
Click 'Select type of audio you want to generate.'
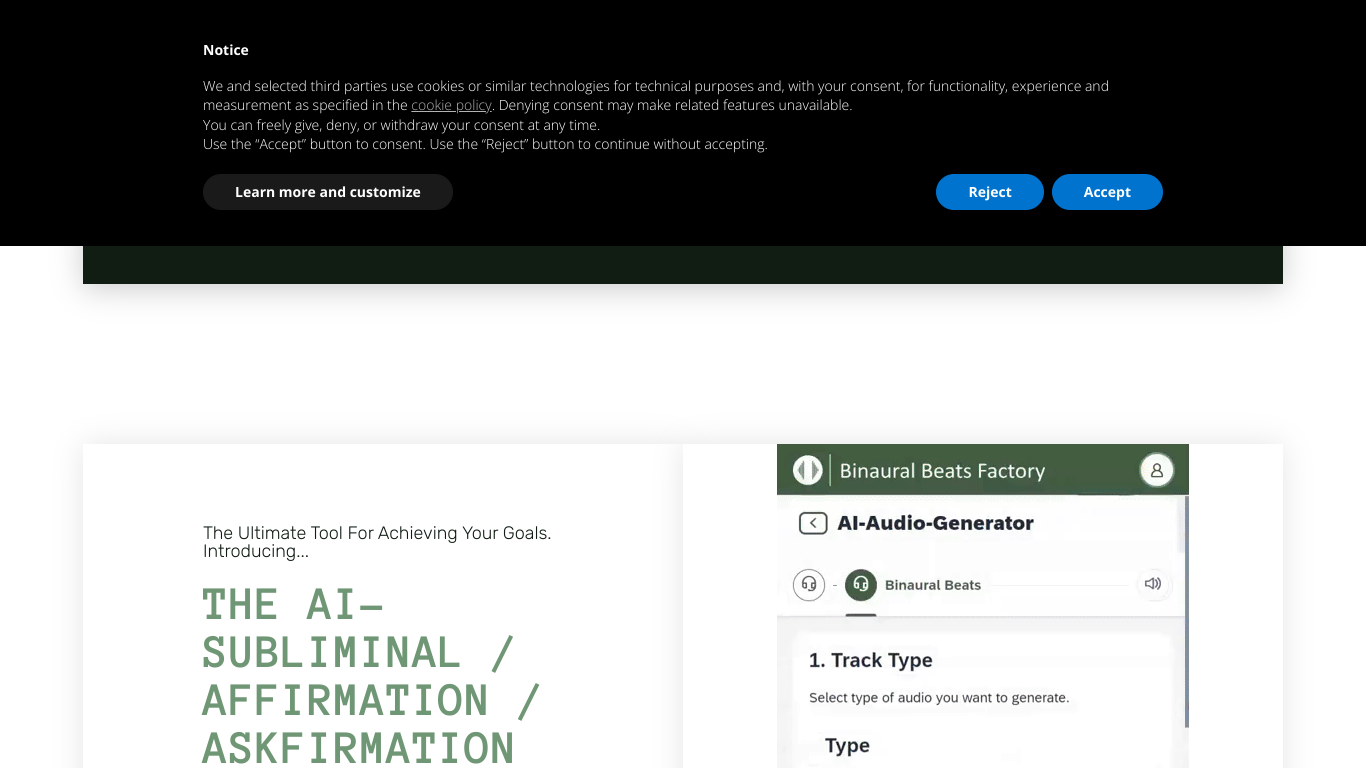coord(939,698)
